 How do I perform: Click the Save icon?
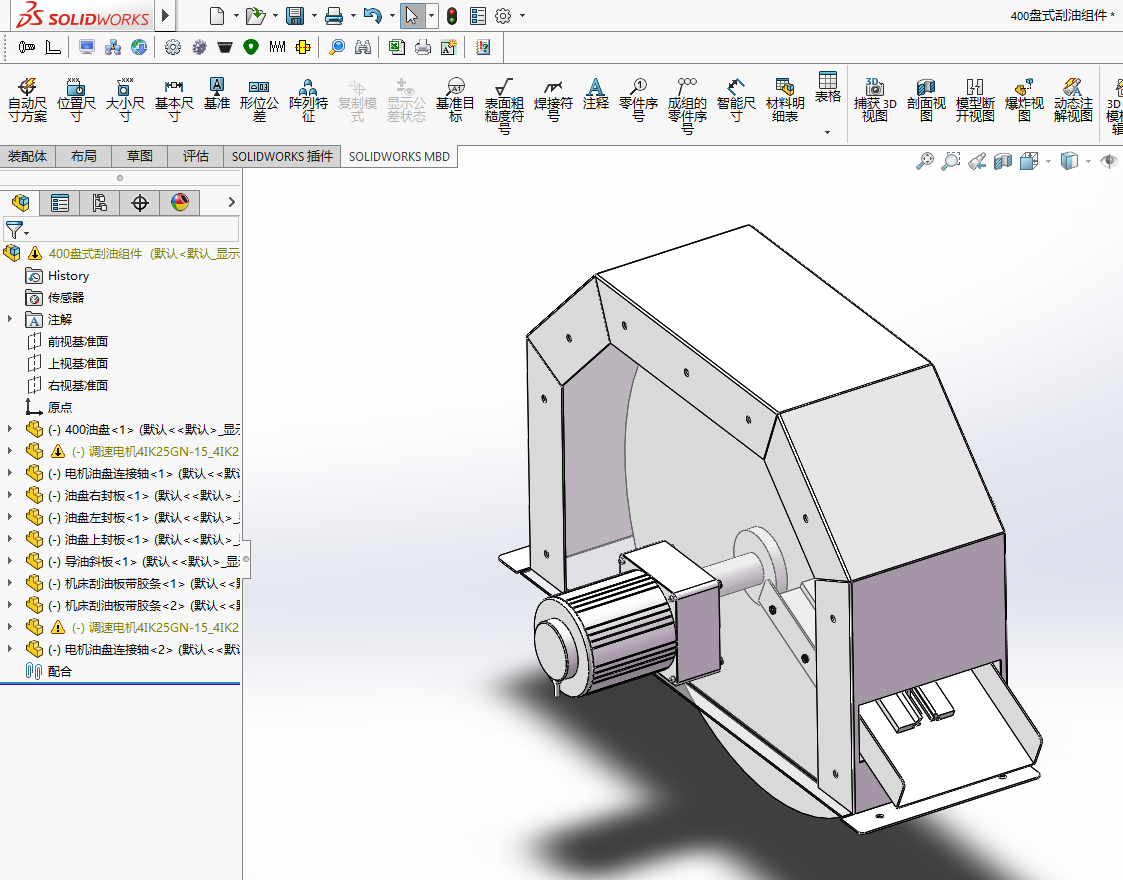click(x=294, y=16)
